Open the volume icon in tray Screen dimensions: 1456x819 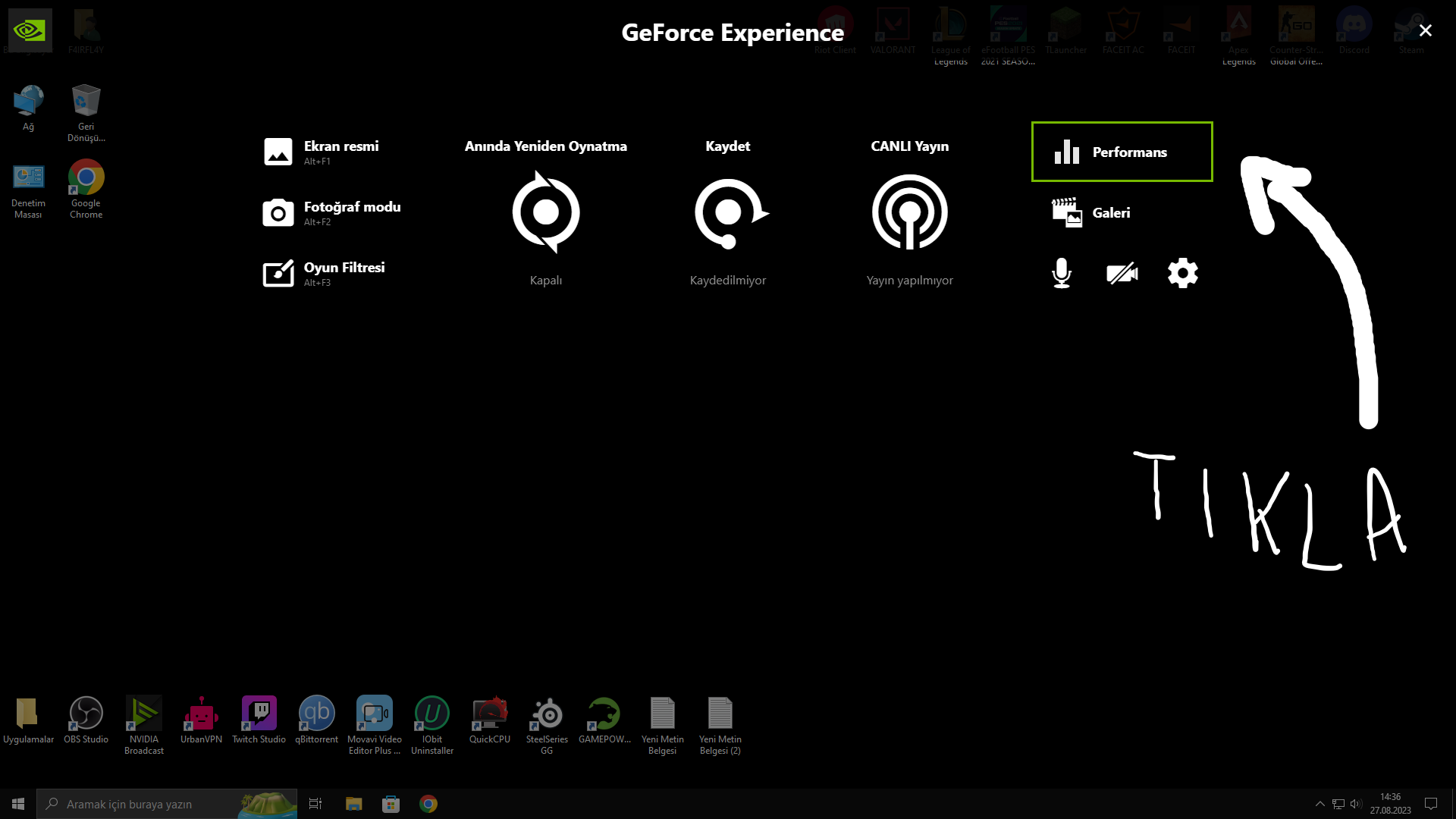pos(1356,804)
